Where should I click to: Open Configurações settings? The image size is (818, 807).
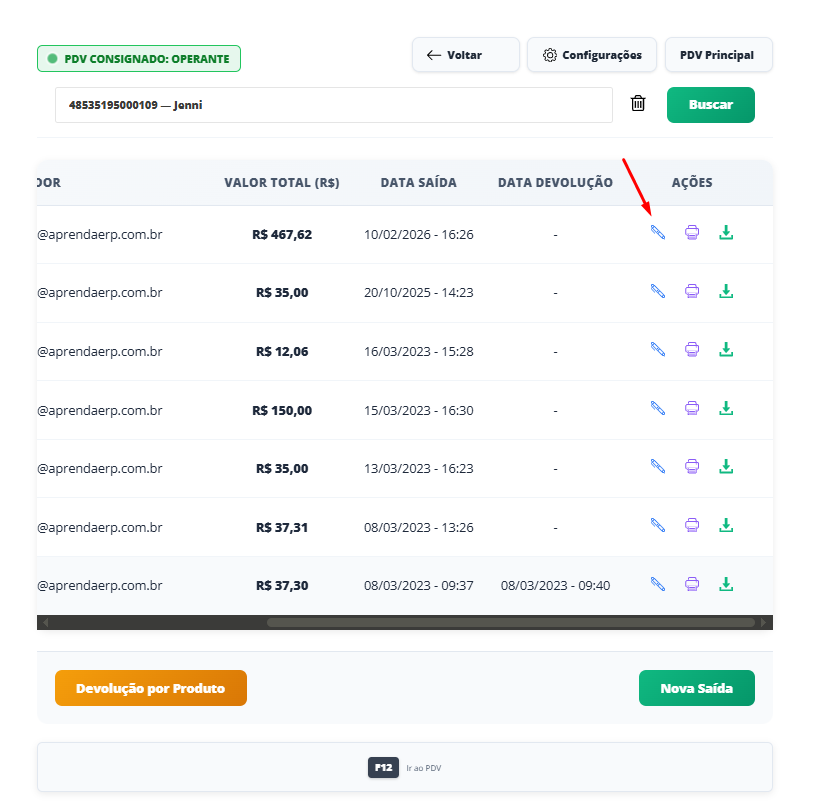[x=592, y=55]
